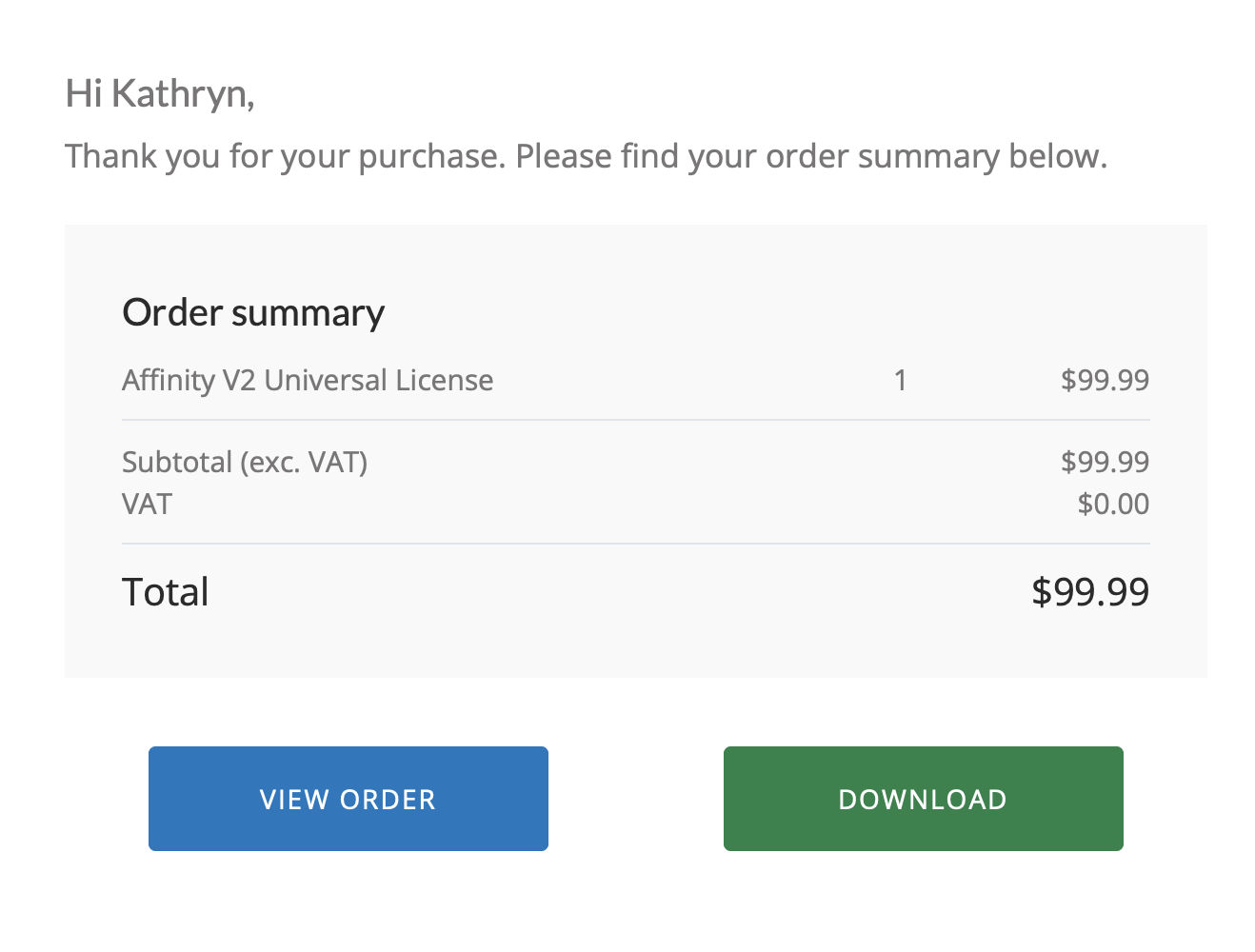The width and height of the screenshot is (1255, 952).
Task: Click the word Hi in the greeting
Action: (83, 94)
